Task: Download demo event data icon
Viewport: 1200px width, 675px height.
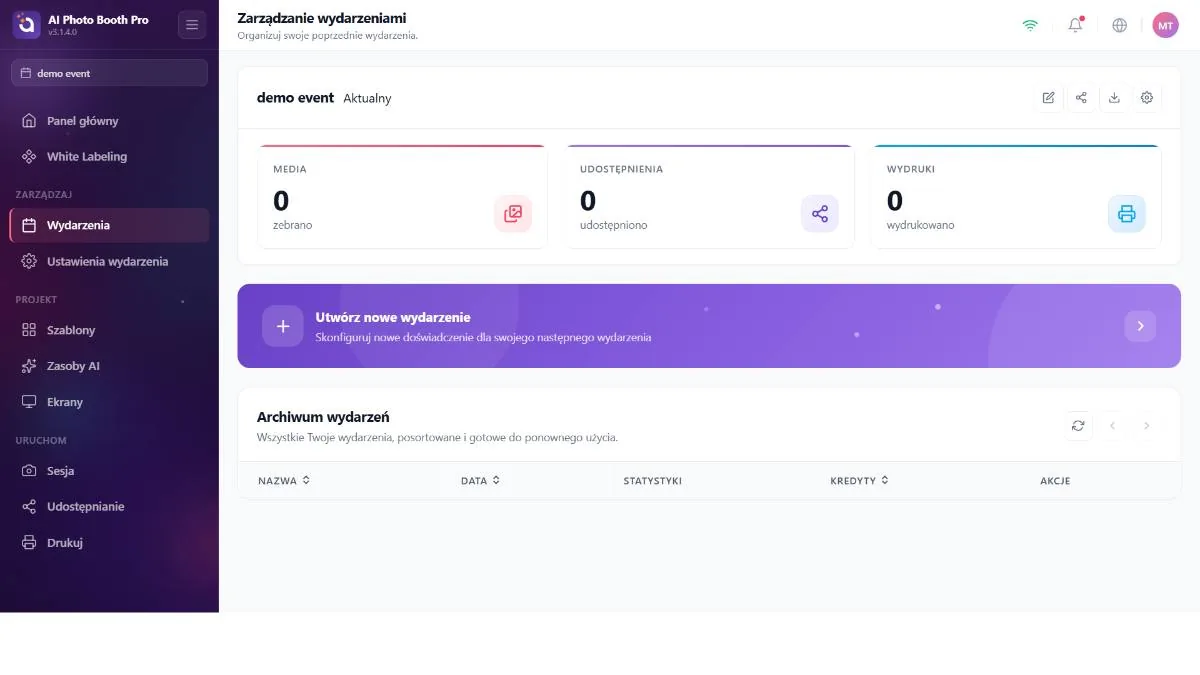Action: [1114, 98]
